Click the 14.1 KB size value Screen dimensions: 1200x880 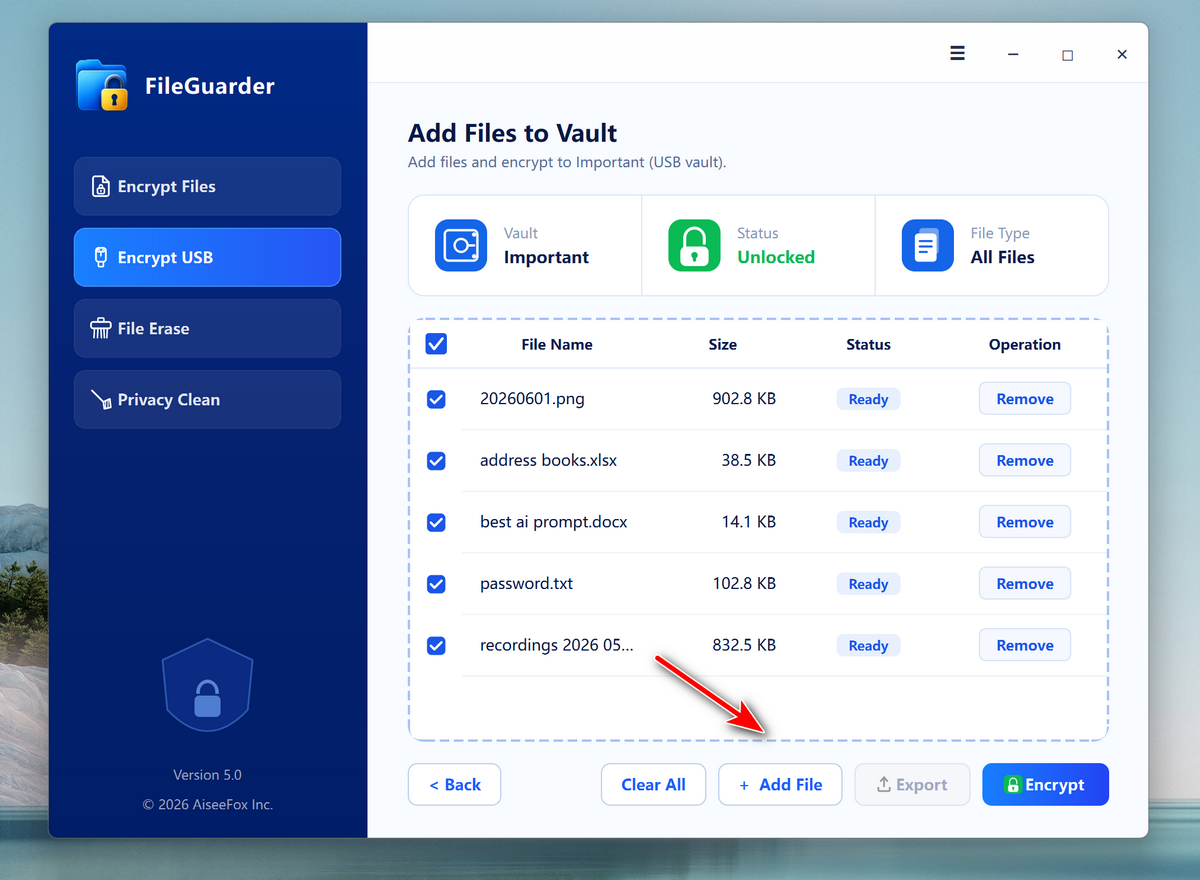pos(749,522)
